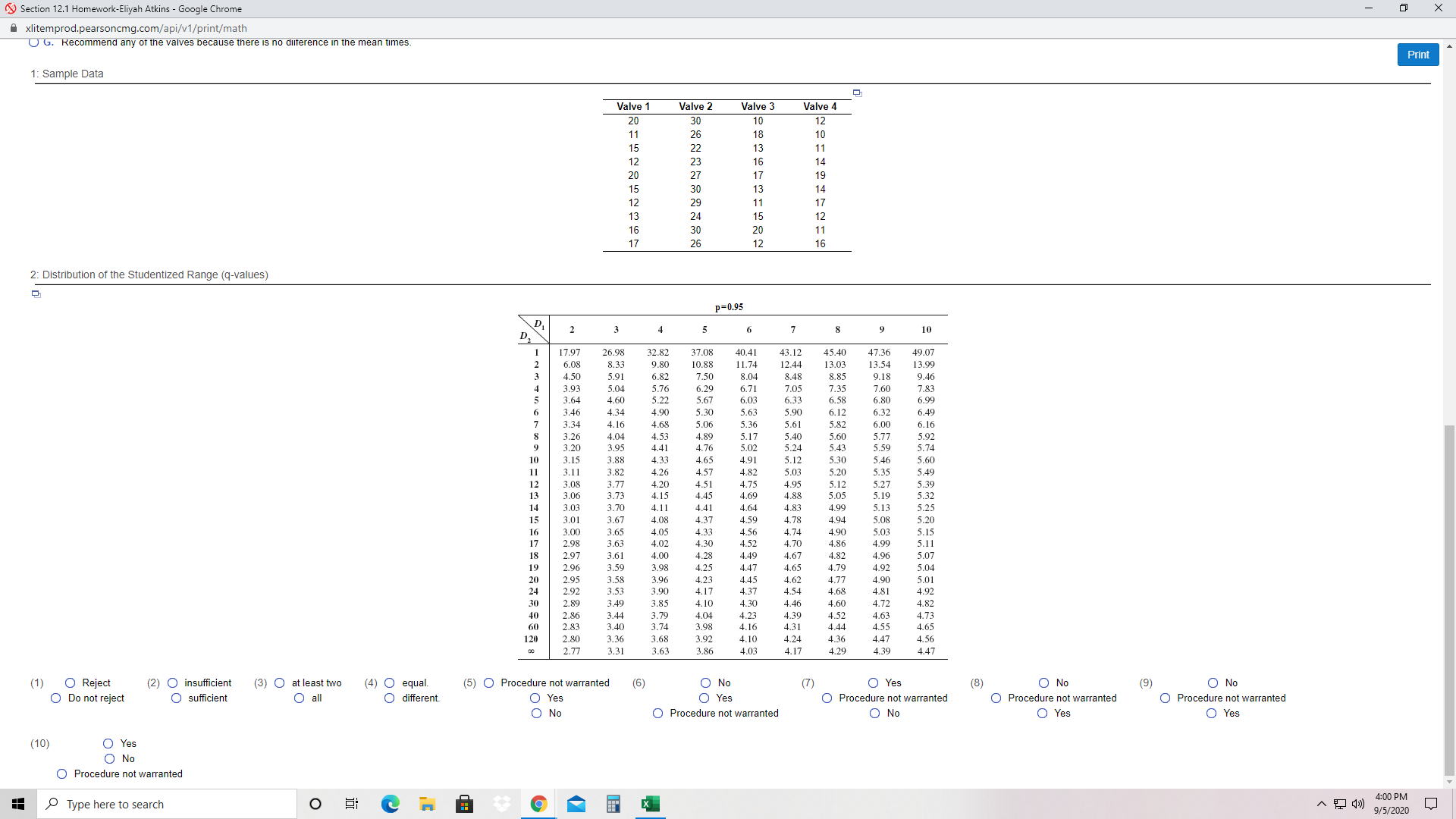Open the Sample Data table popup icon
Screen dimensions: 1456x819
857,93
